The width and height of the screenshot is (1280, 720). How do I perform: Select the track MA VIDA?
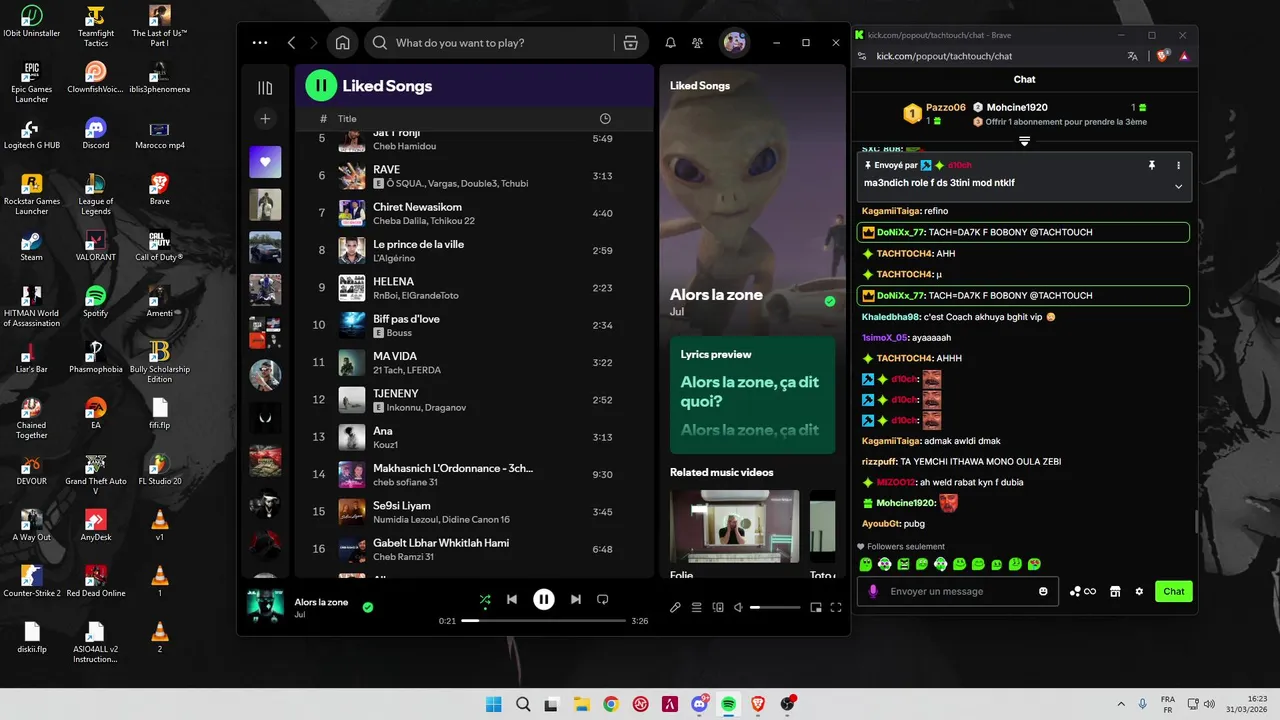pos(475,362)
